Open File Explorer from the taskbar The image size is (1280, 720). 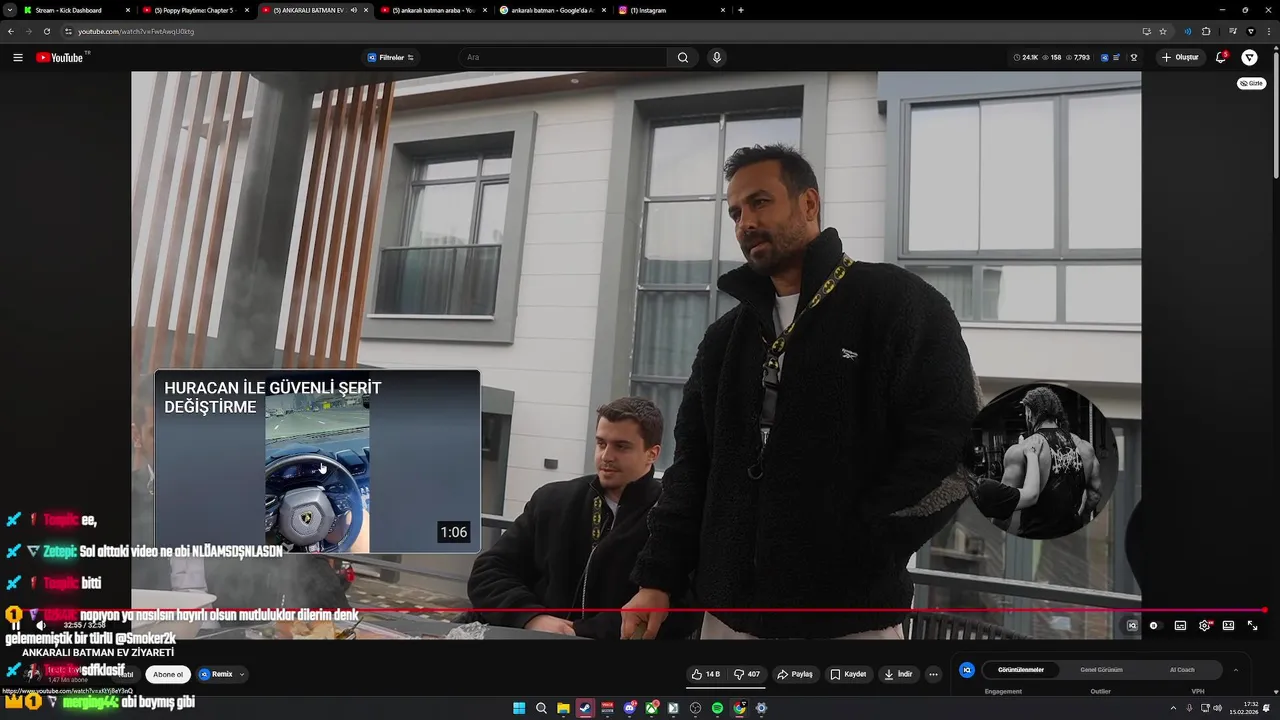[x=563, y=708]
